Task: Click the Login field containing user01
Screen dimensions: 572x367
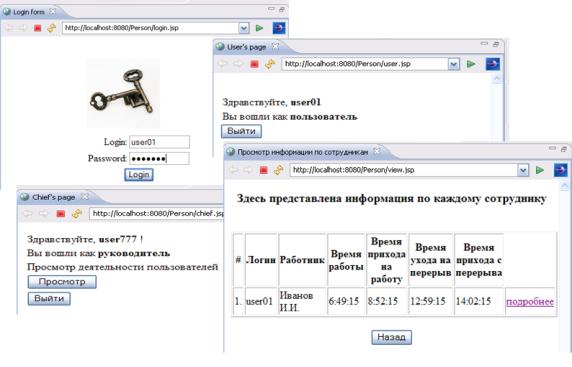Action: [x=159, y=142]
